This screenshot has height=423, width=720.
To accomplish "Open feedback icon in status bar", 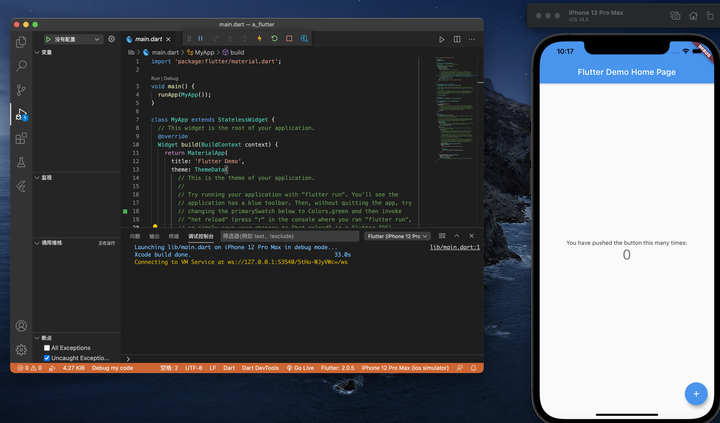I will [460, 368].
